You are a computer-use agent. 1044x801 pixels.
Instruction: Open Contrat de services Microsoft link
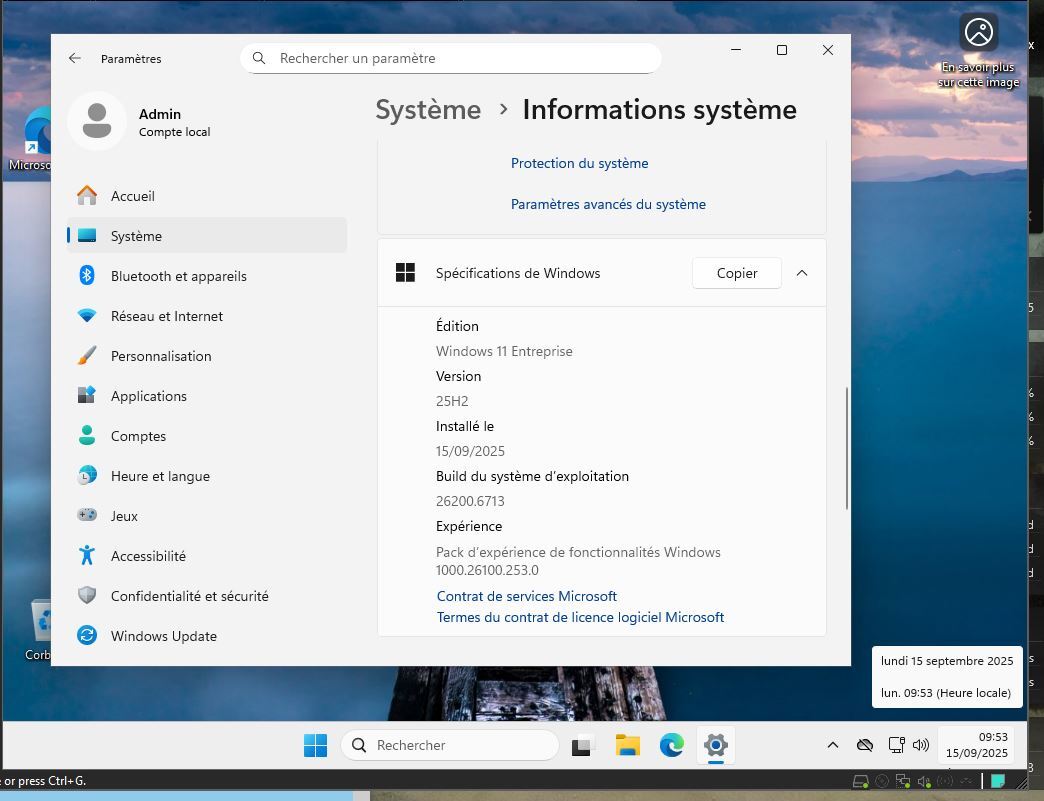coord(526,596)
